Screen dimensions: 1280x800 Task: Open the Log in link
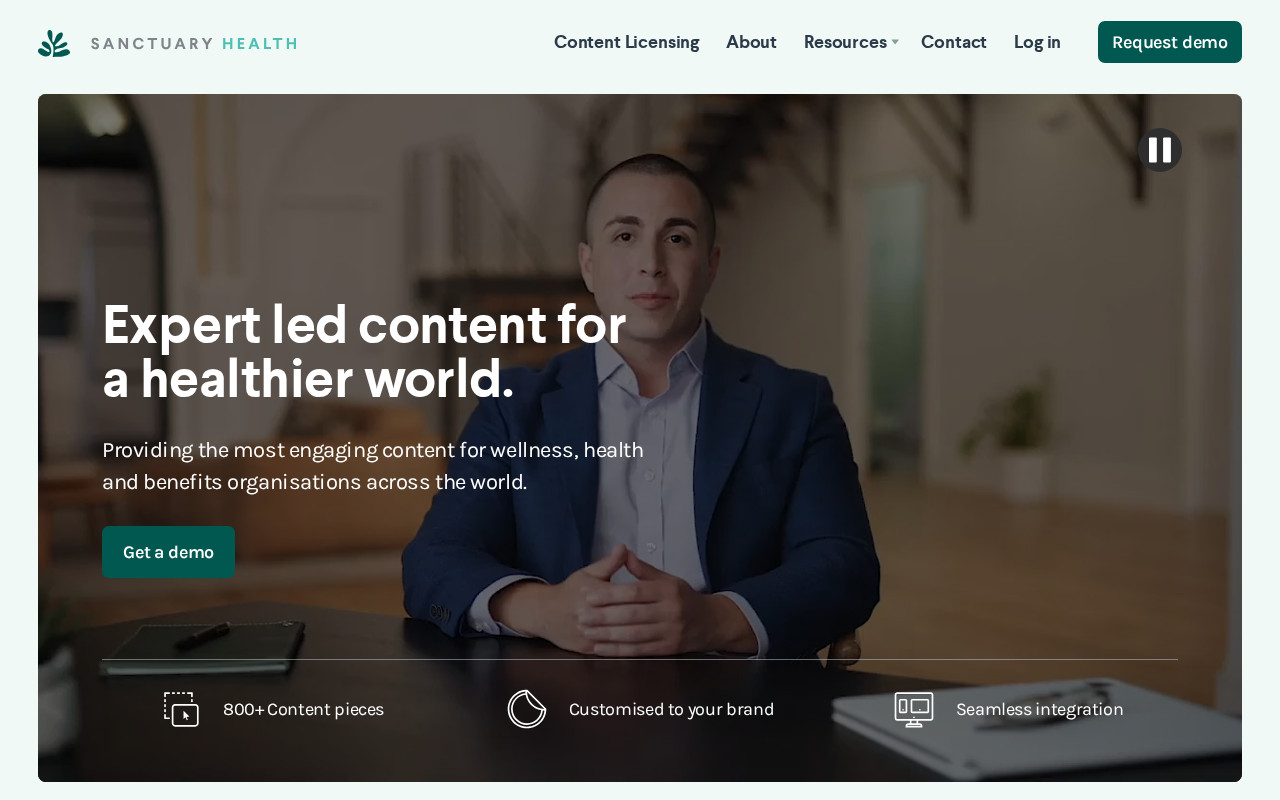coord(1037,42)
